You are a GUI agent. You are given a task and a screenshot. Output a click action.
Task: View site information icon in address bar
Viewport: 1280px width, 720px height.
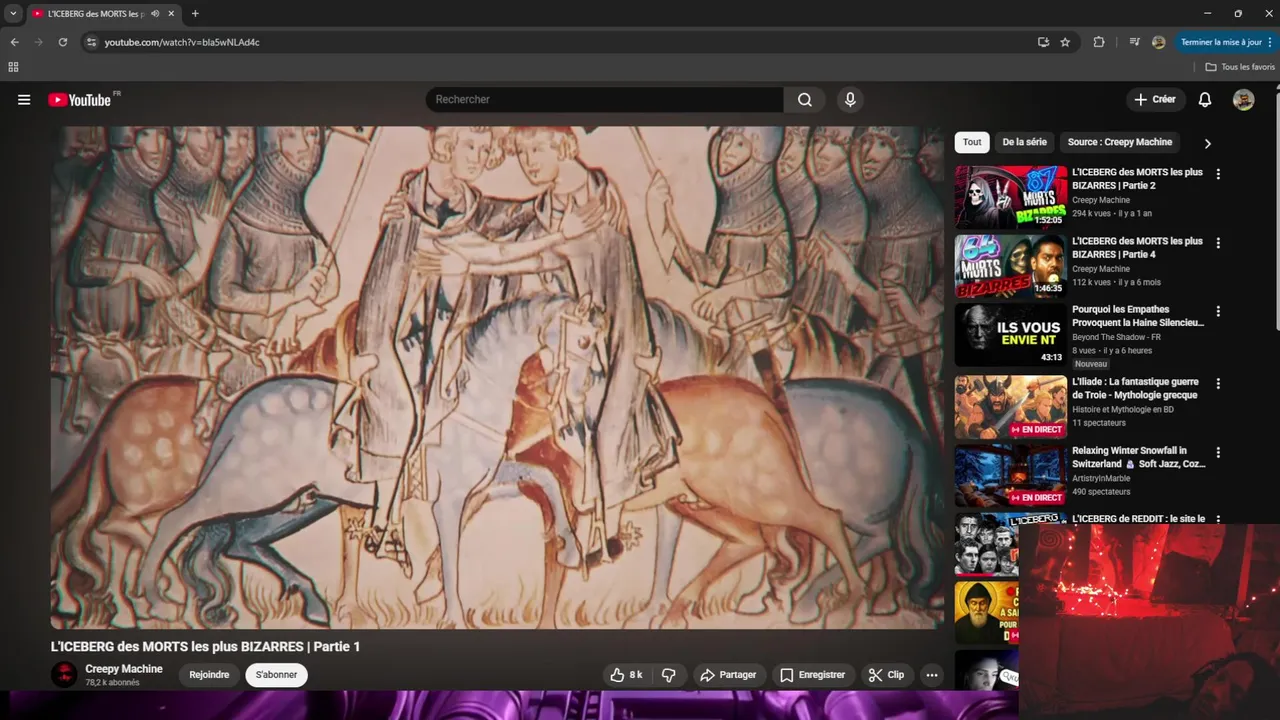pyautogui.click(x=91, y=42)
